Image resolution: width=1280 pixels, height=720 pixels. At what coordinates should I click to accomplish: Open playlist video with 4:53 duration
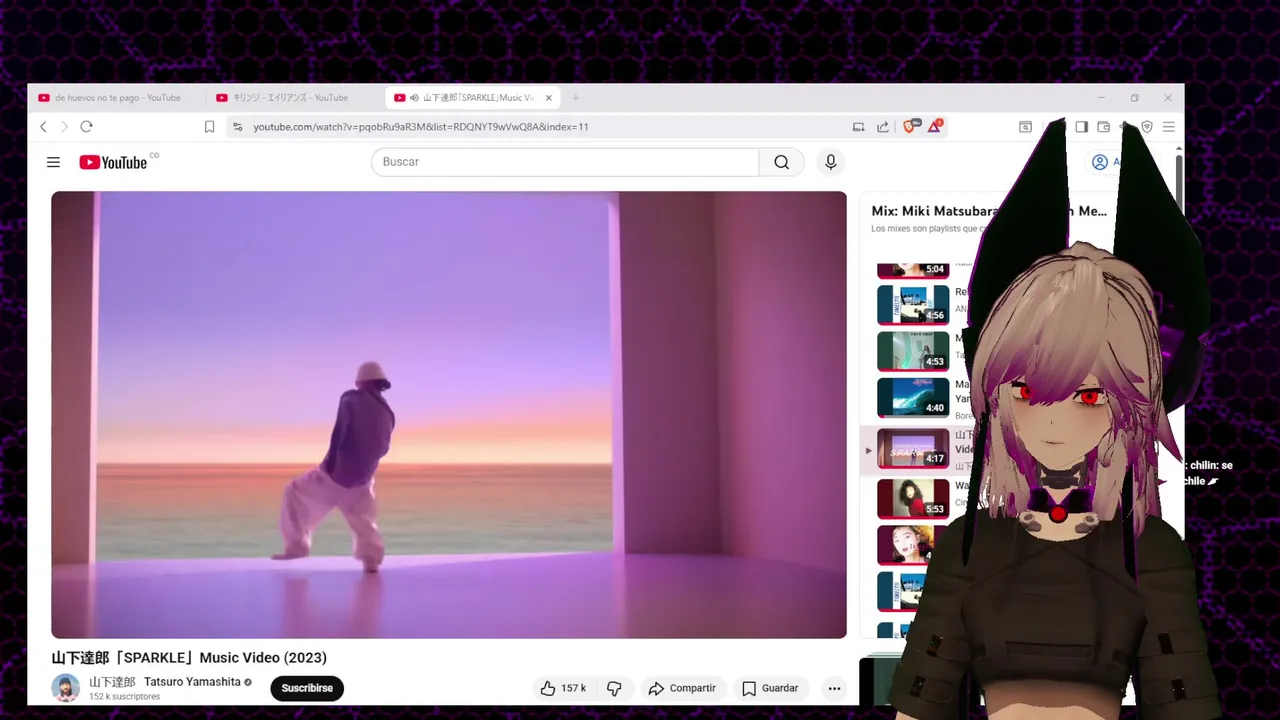click(x=913, y=351)
